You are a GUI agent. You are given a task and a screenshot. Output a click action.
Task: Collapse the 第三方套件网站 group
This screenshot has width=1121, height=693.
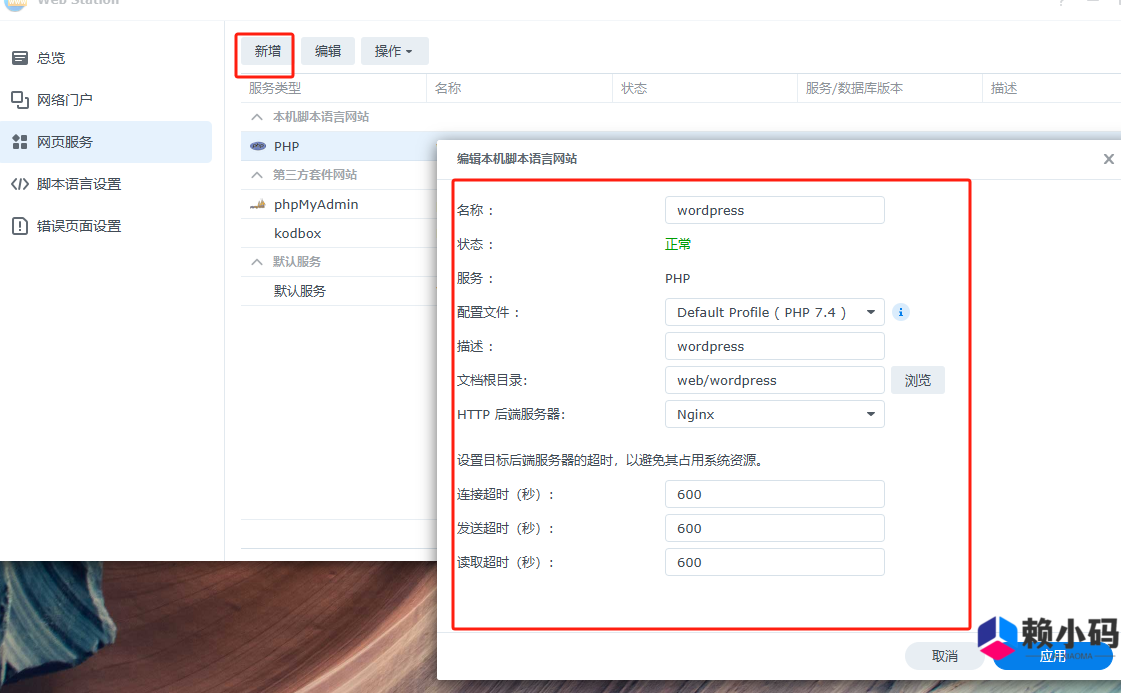[256, 175]
